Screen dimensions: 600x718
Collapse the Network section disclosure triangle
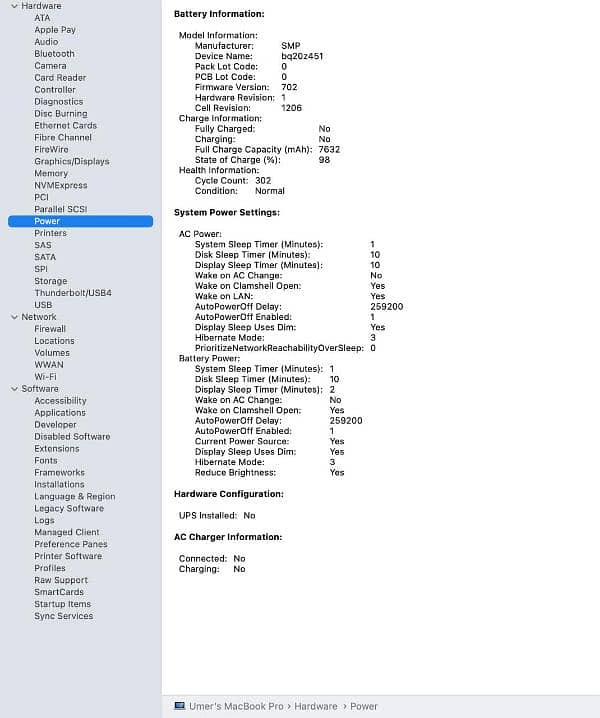(x=13, y=317)
